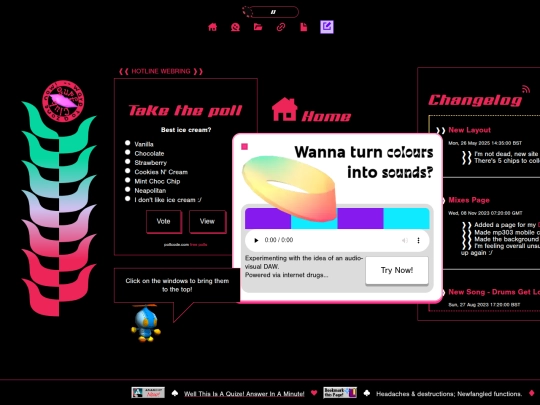Viewport: 540px width, 405px height.
Task: Click the red heart in the footer ticker
Action: click(x=314, y=393)
